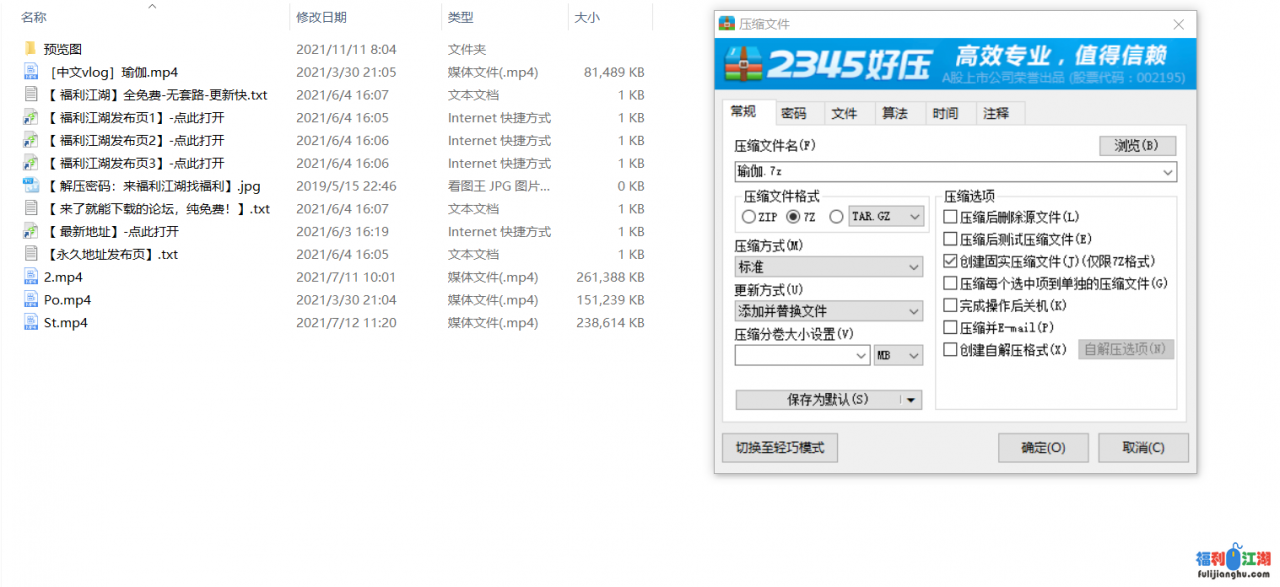Enable 完成操作后关机 checkbox
The image size is (1280, 587).
pos(950,305)
